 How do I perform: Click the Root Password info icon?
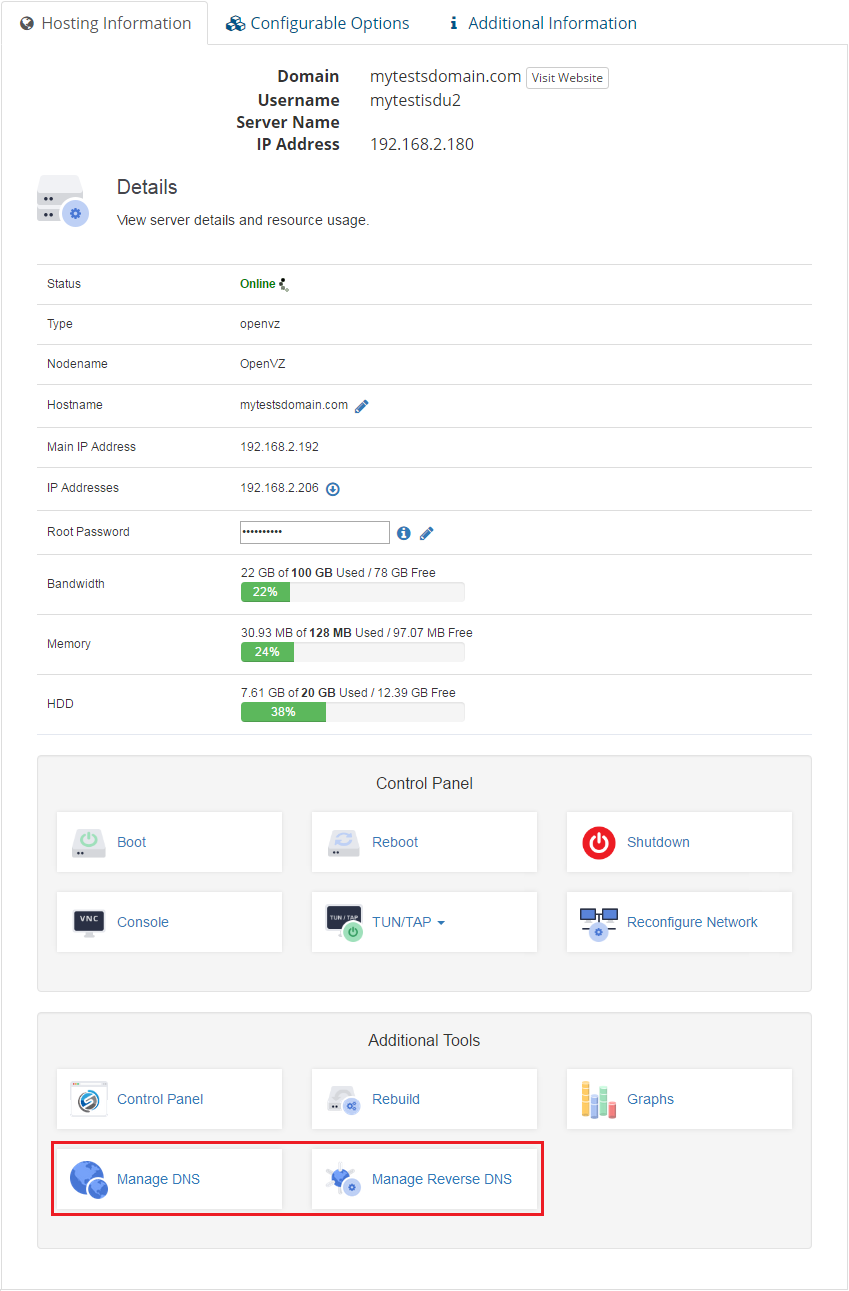pos(404,533)
